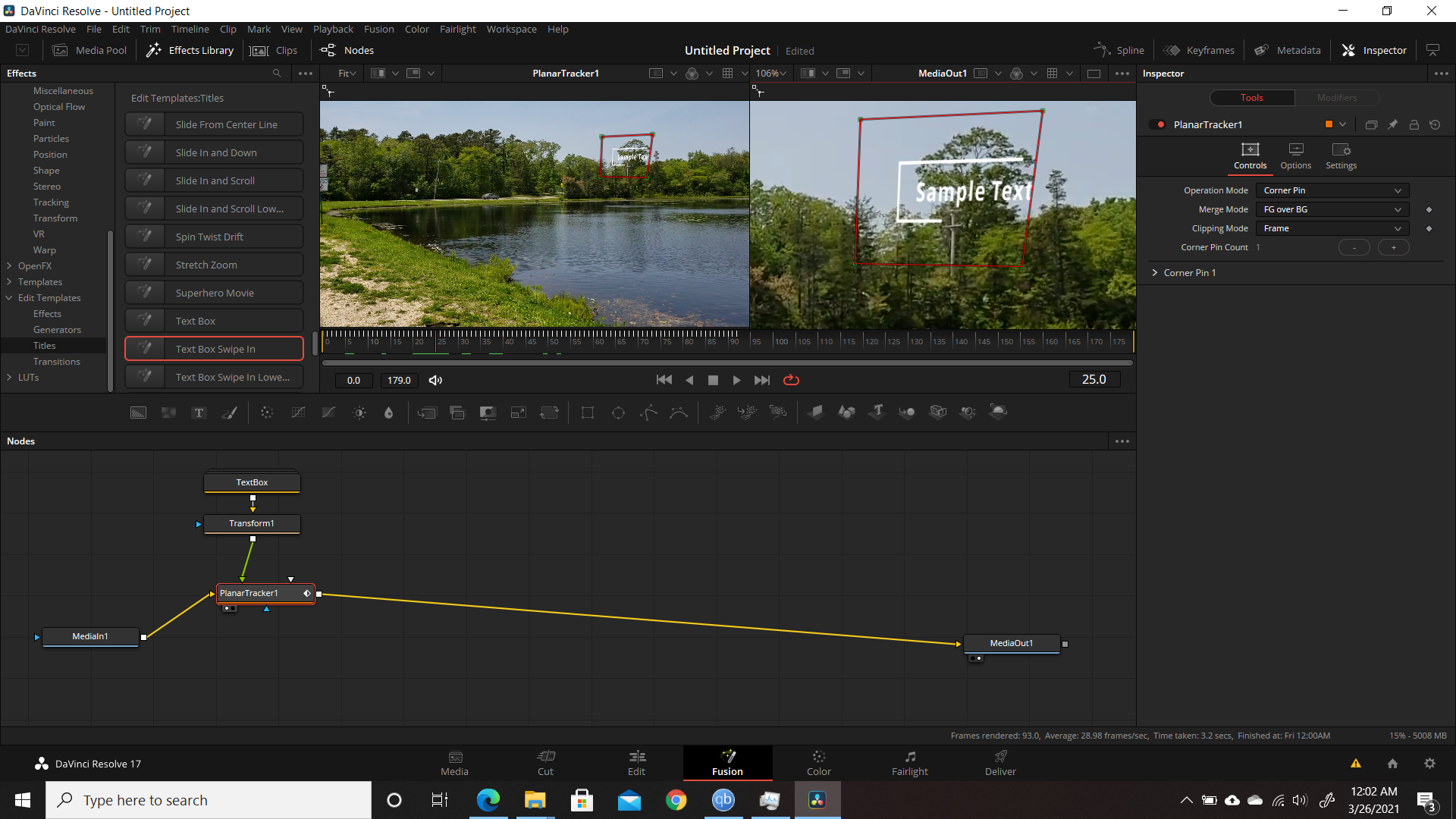
Task: Add a Merge node from the toolbar
Action: pos(427,413)
